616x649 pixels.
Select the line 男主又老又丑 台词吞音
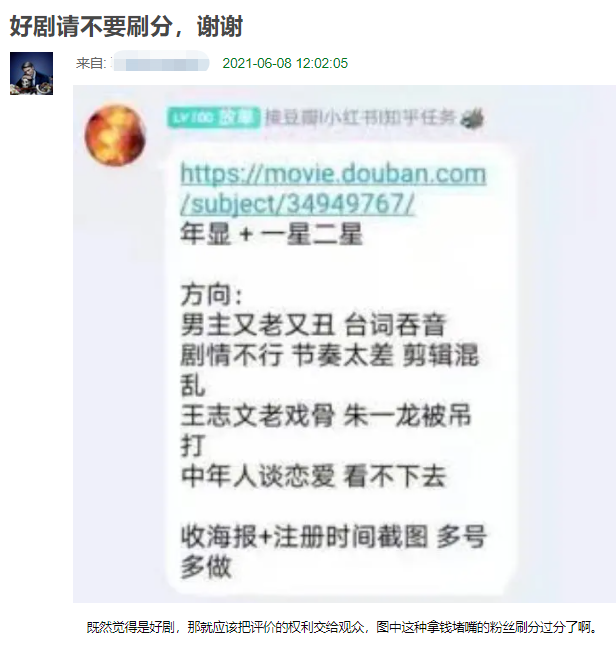(x=313, y=324)
